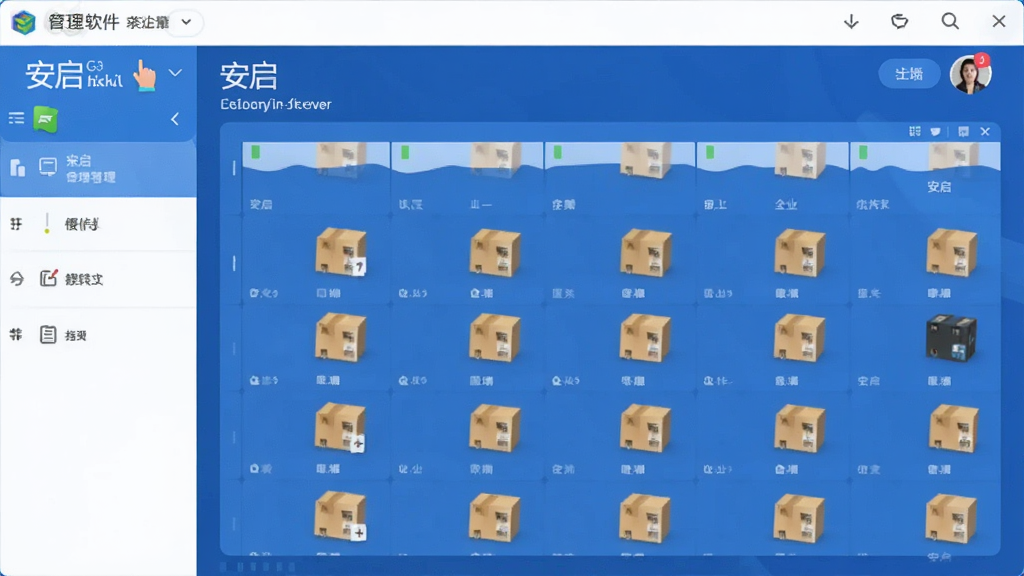Open sidebar item with yellow exclamation mark
The height and width of the screenshot is (576, 1024).
click(98, 224)
